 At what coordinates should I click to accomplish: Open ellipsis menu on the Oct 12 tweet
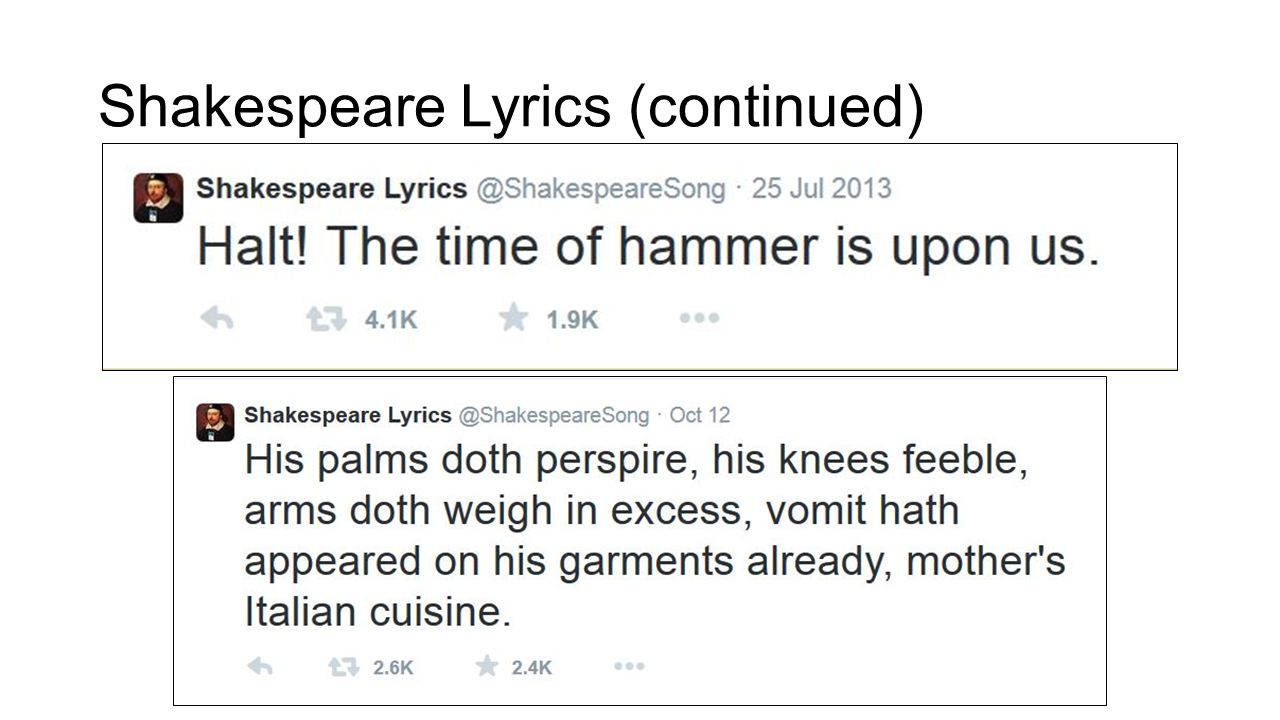pyautogui.click(x=629, y=666)
